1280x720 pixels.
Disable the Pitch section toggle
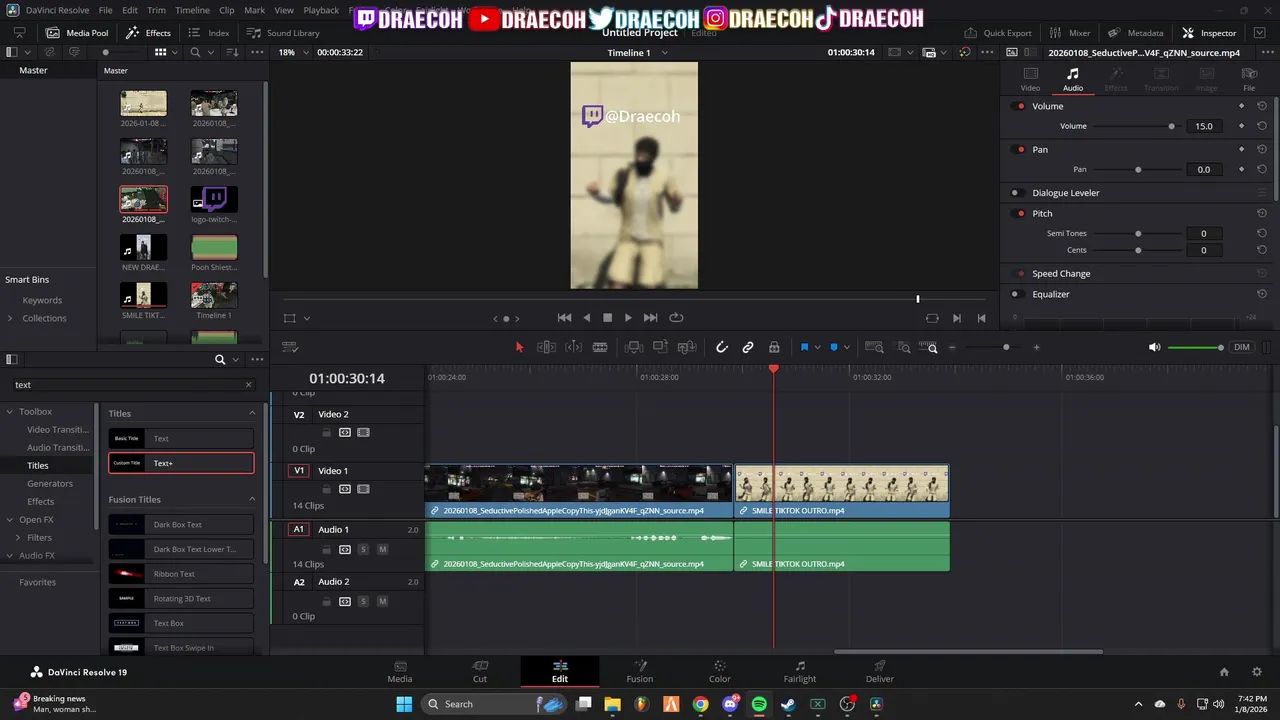(x=1020, y=213)
